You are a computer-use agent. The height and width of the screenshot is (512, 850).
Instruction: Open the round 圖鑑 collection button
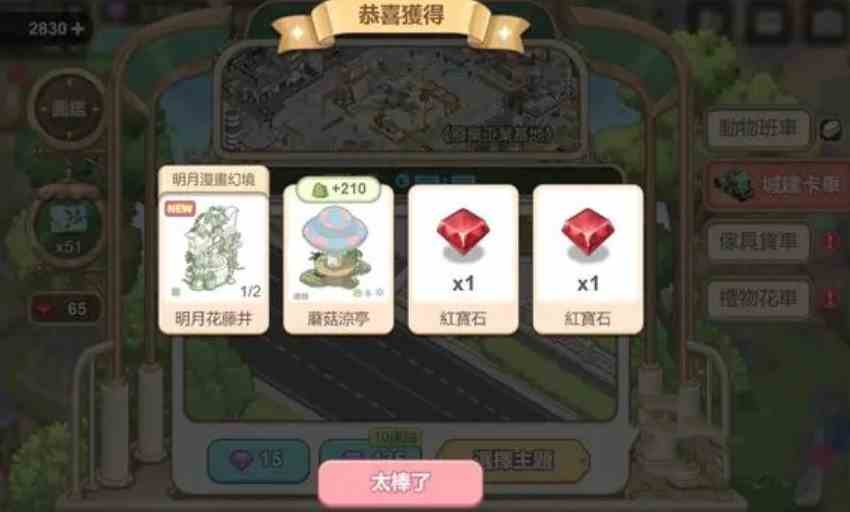click(x=68, y=108)
